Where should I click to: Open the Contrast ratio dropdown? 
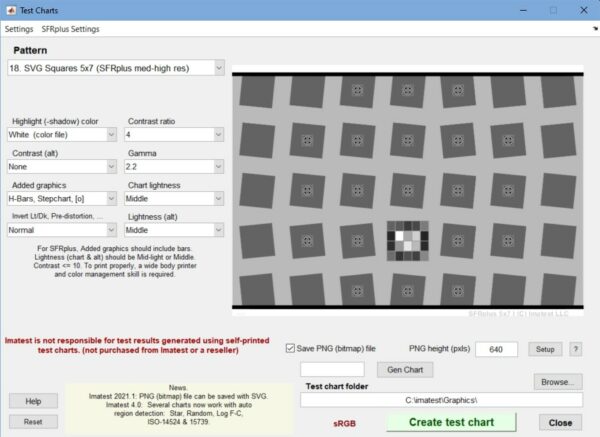click(175, 134)
